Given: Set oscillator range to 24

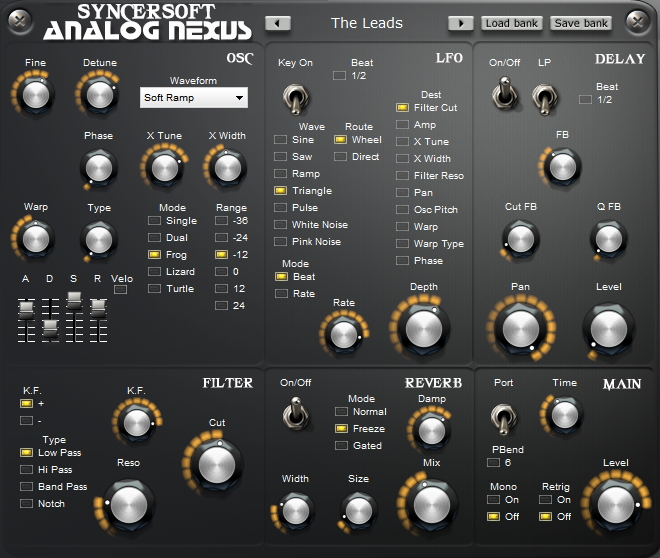Looking at the screenshot, I should pos(221,306).
